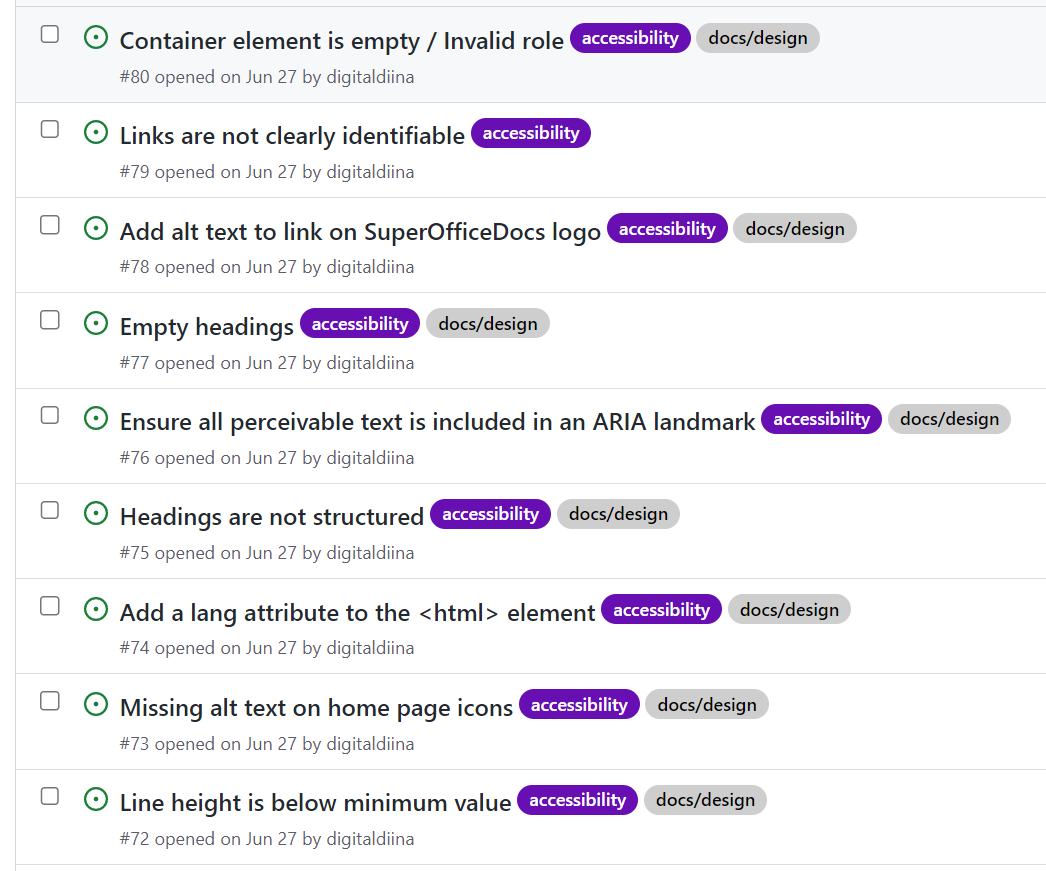Click the open issue icon for issue #78
Viewport: 1046px width, 871px height.
(x=96, y=228)
